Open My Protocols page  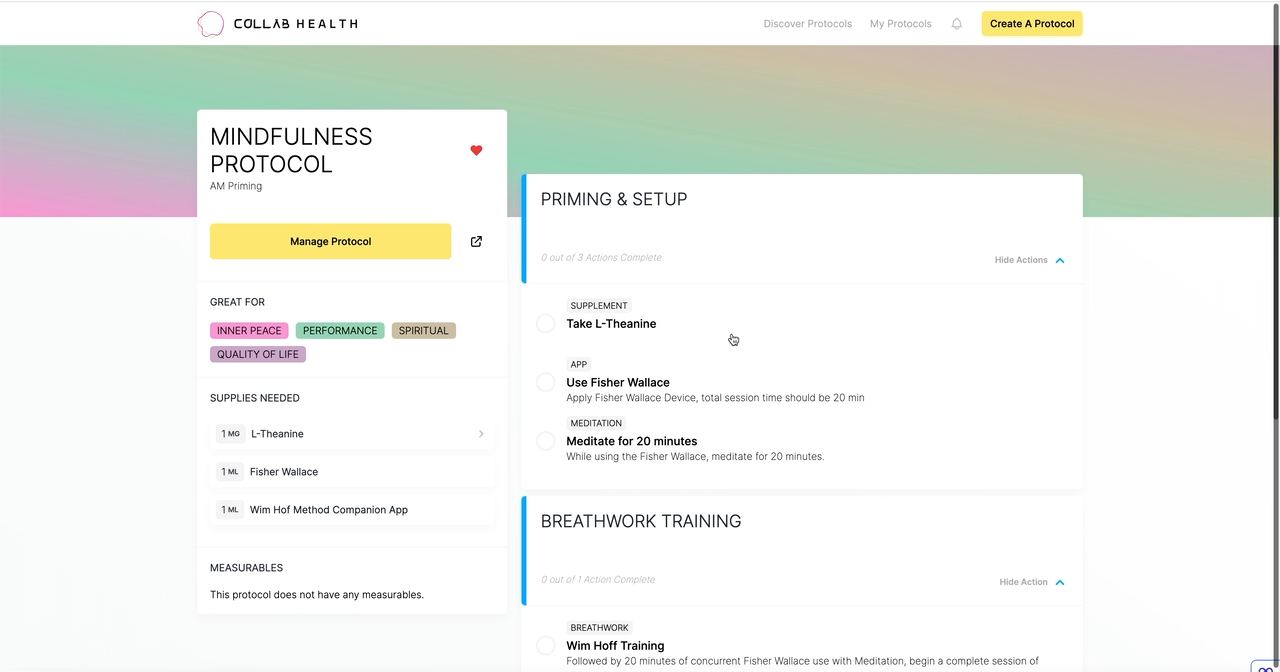[x=901, y=24]
